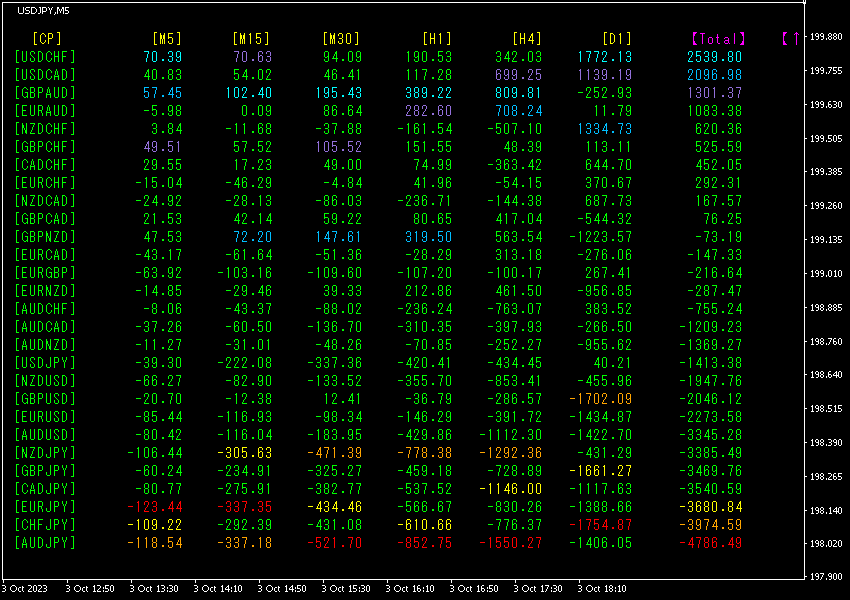The image size is (850, 600).
Task: Click the GBPAUD H4 value 809.81
Action: (519, 93)
